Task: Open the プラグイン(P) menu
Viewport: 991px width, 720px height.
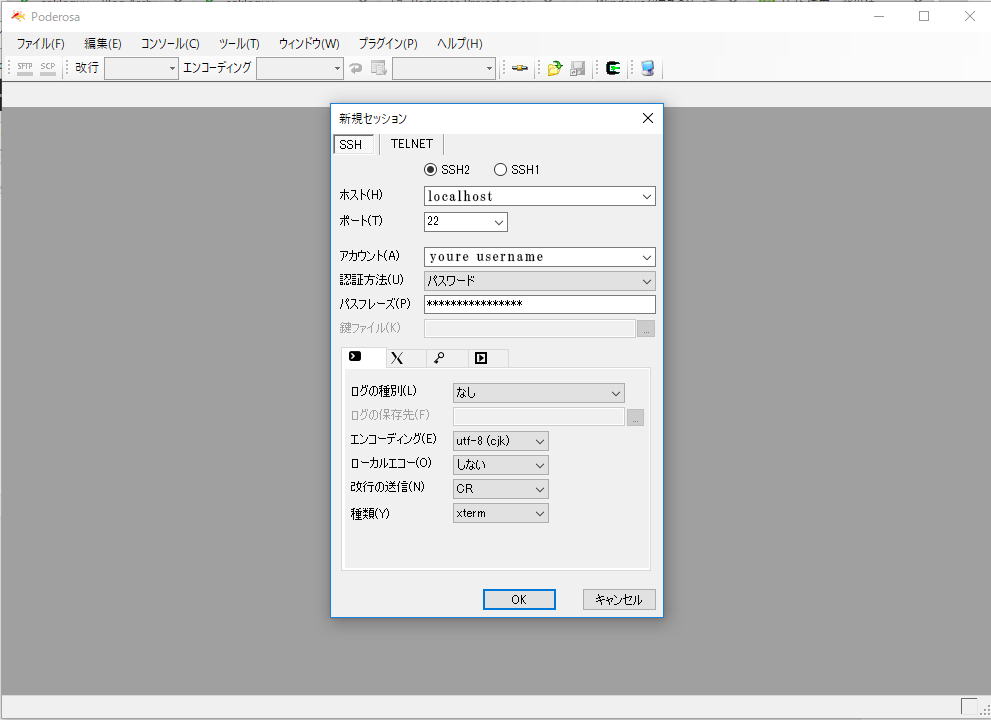Action: [x=388, y=44]
